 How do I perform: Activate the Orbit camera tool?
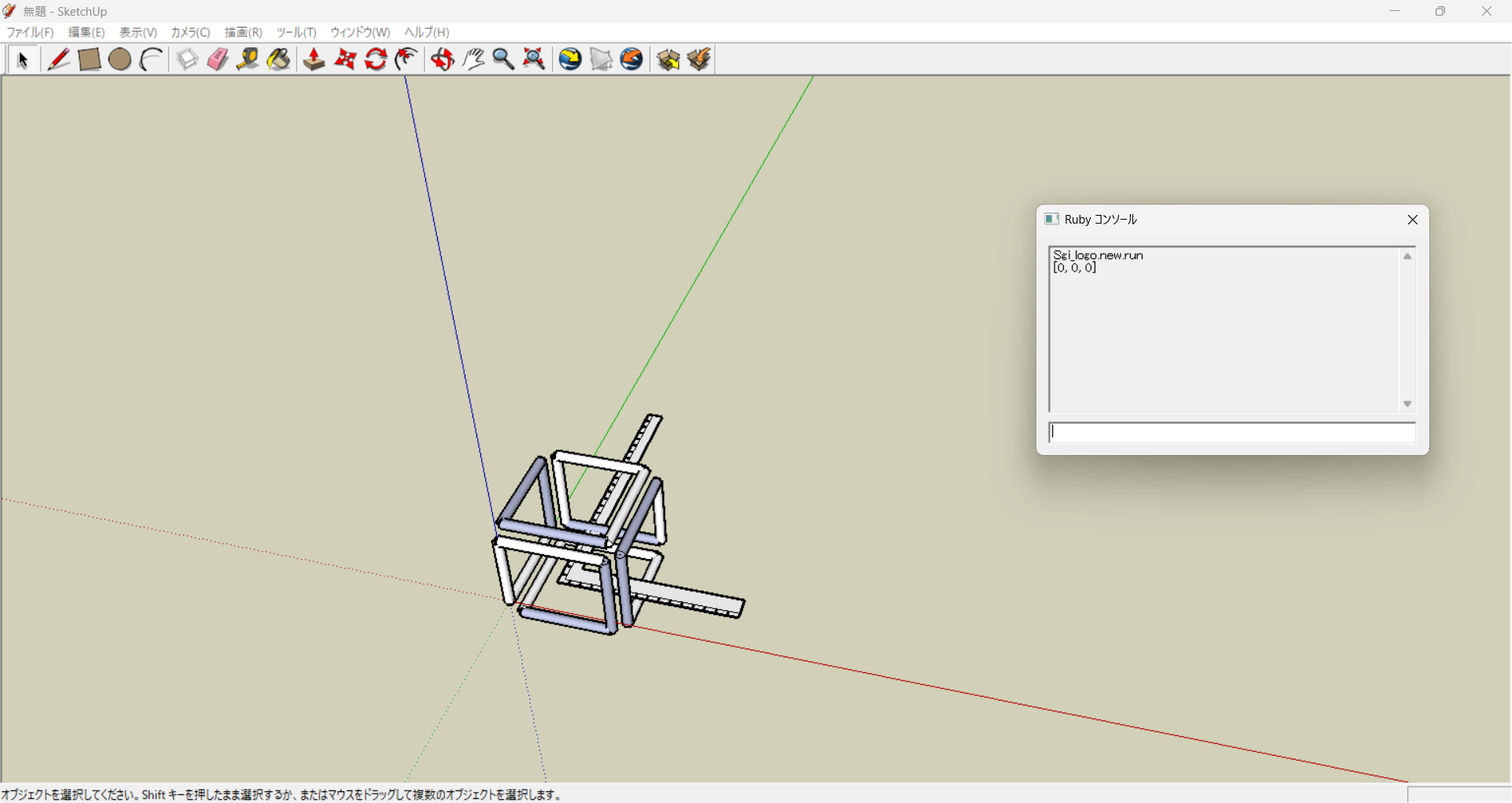[443, 60]
